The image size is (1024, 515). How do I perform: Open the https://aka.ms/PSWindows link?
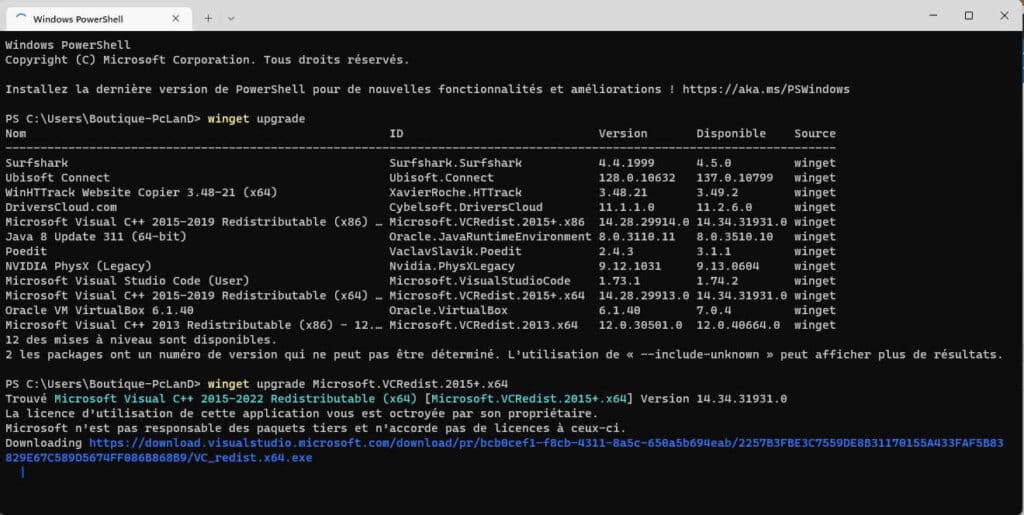tap(766, 89)
